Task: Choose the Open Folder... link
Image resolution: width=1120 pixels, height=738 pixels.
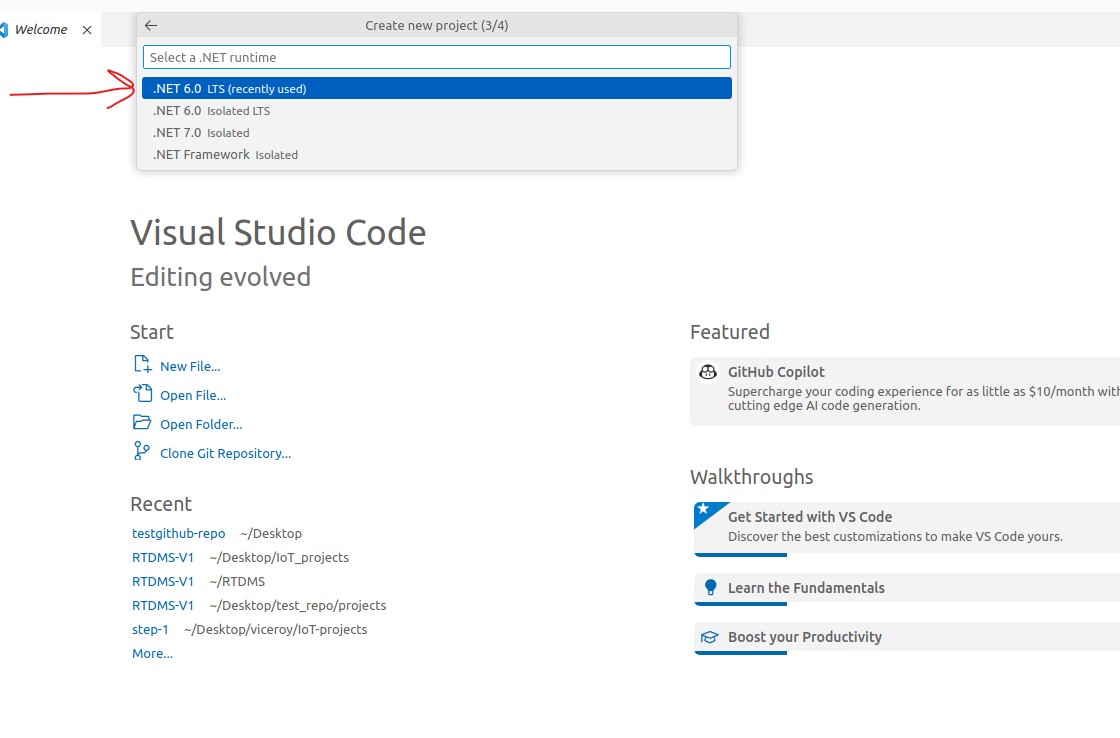Action: pyautogui.click(x=201, y=424)
